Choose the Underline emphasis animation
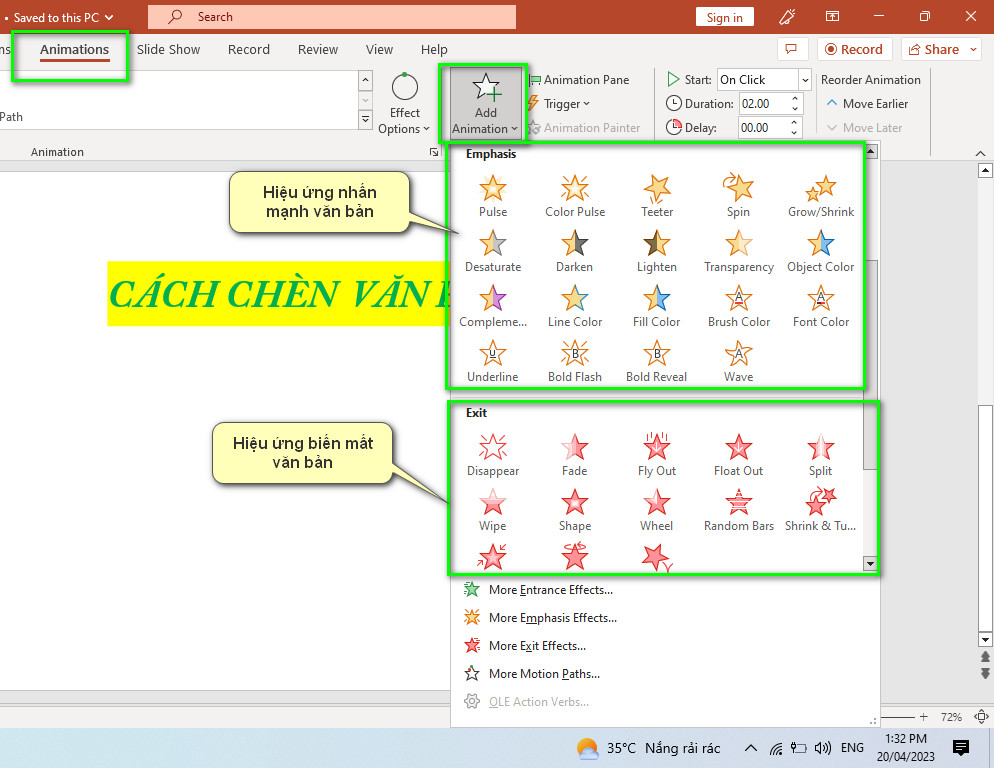This screenshot has height=768, width=994. (x=493, y=361)
